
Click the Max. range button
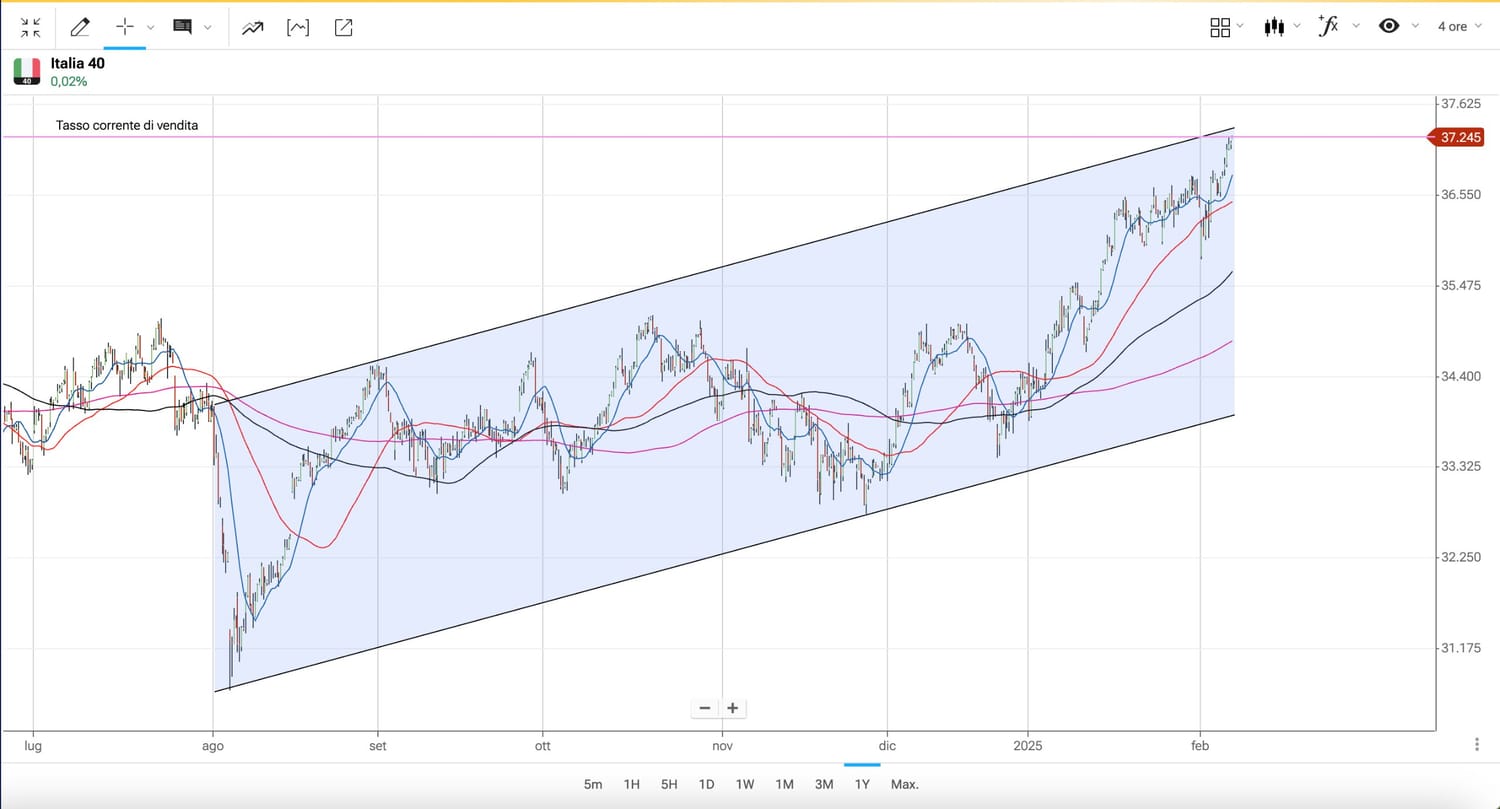(904, 784)
